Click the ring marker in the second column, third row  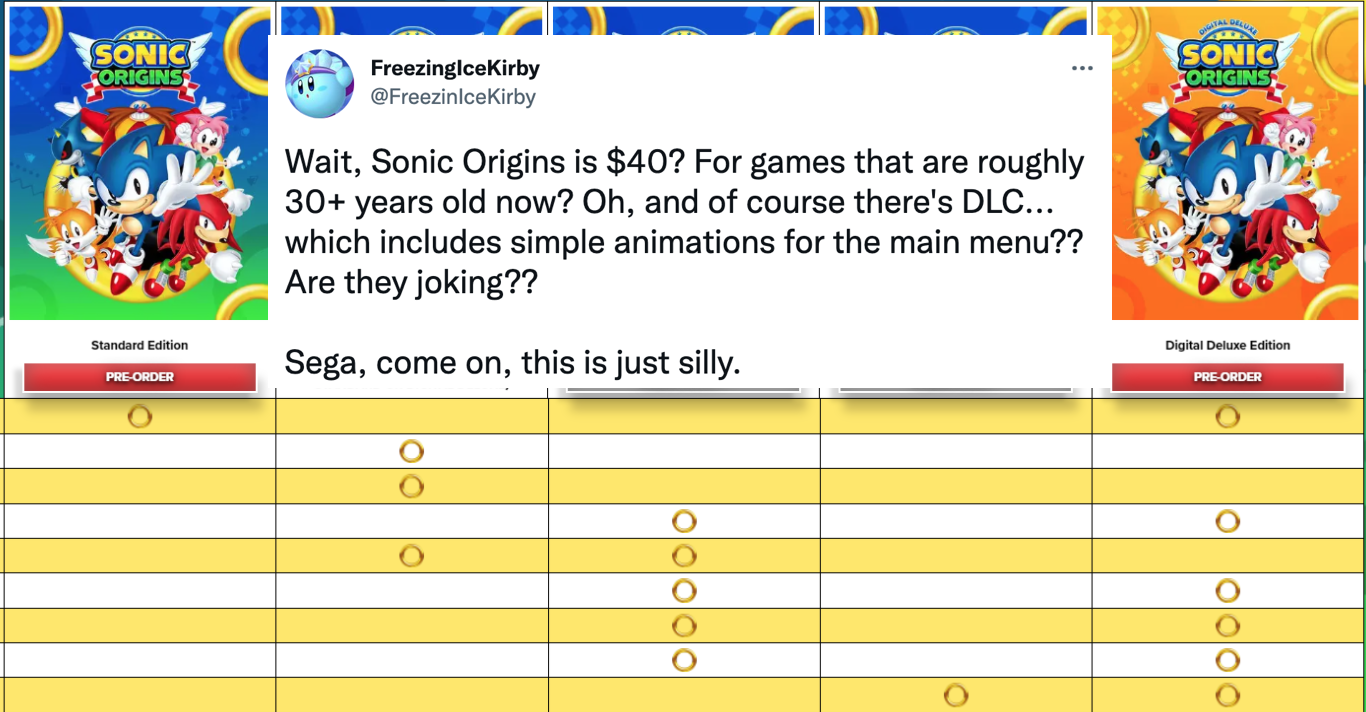point(411,486)
